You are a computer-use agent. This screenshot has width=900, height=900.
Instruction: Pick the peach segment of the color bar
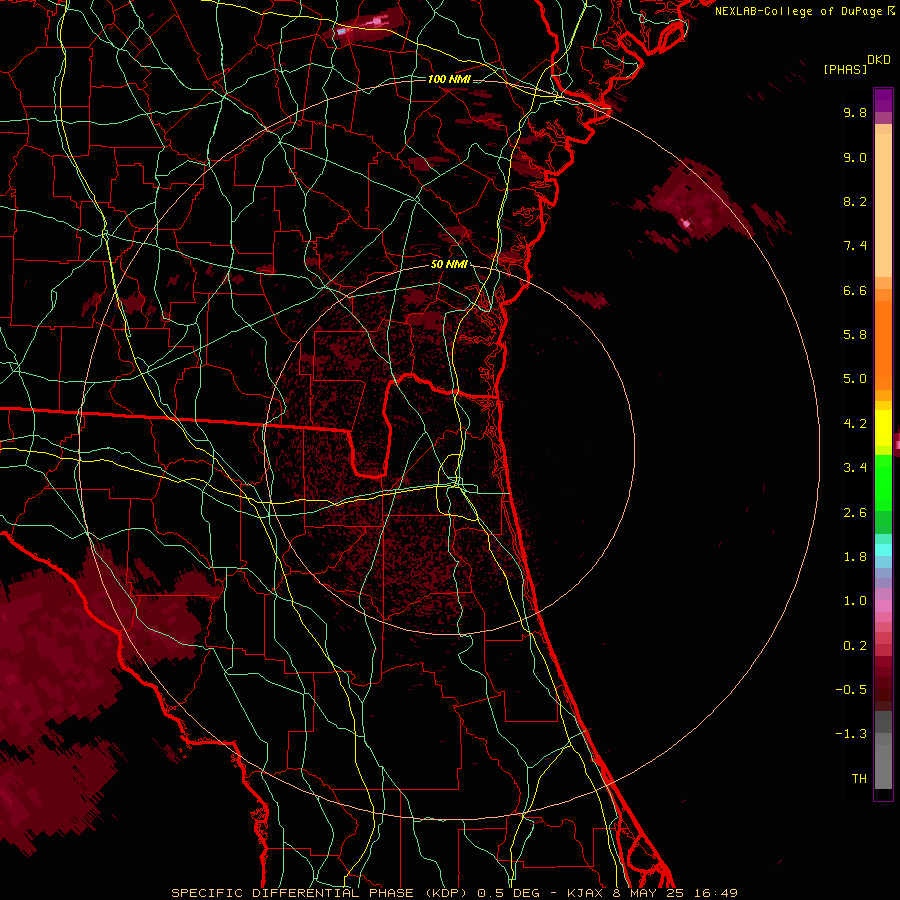click(x=883, y=205)
